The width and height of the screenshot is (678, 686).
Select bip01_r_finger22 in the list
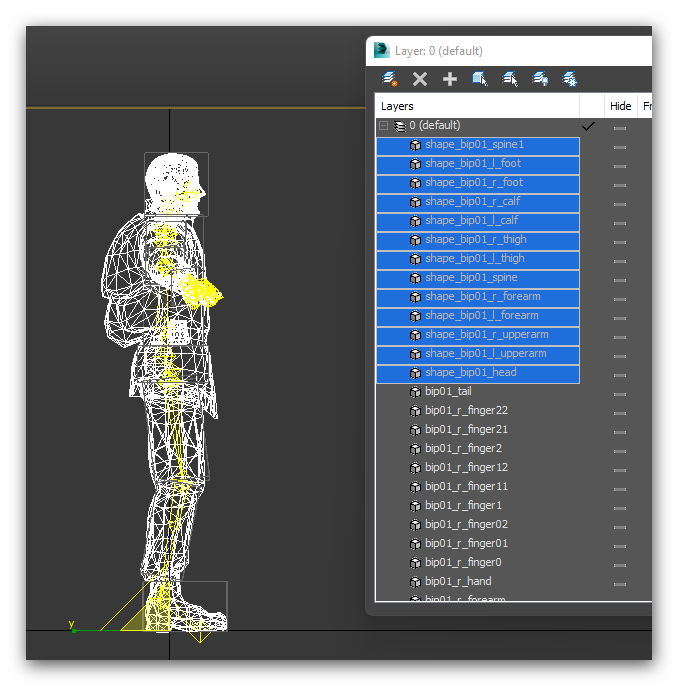466,411
